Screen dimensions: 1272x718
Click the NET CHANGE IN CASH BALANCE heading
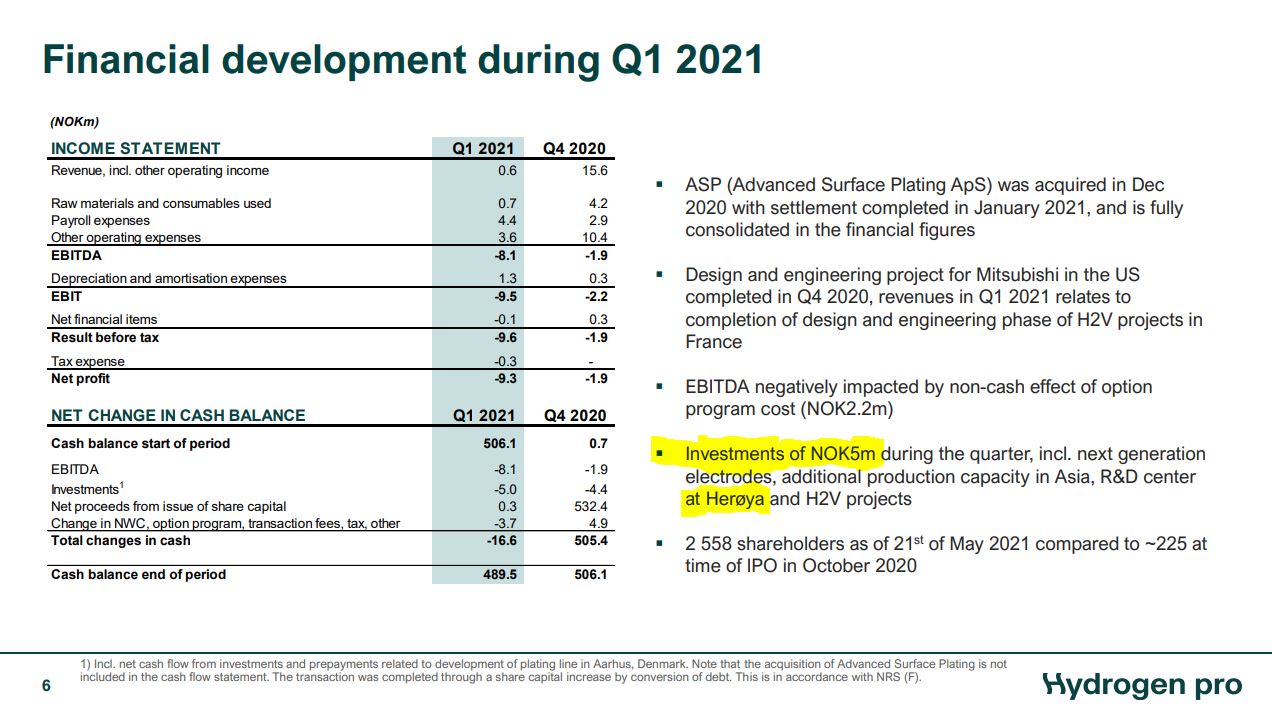pos(178,415)
